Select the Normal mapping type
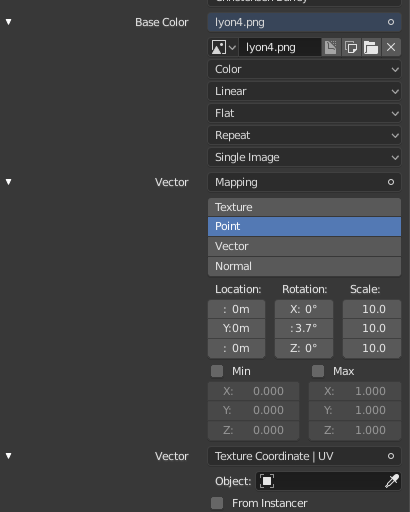410x512 pixels. coord(304,266)
